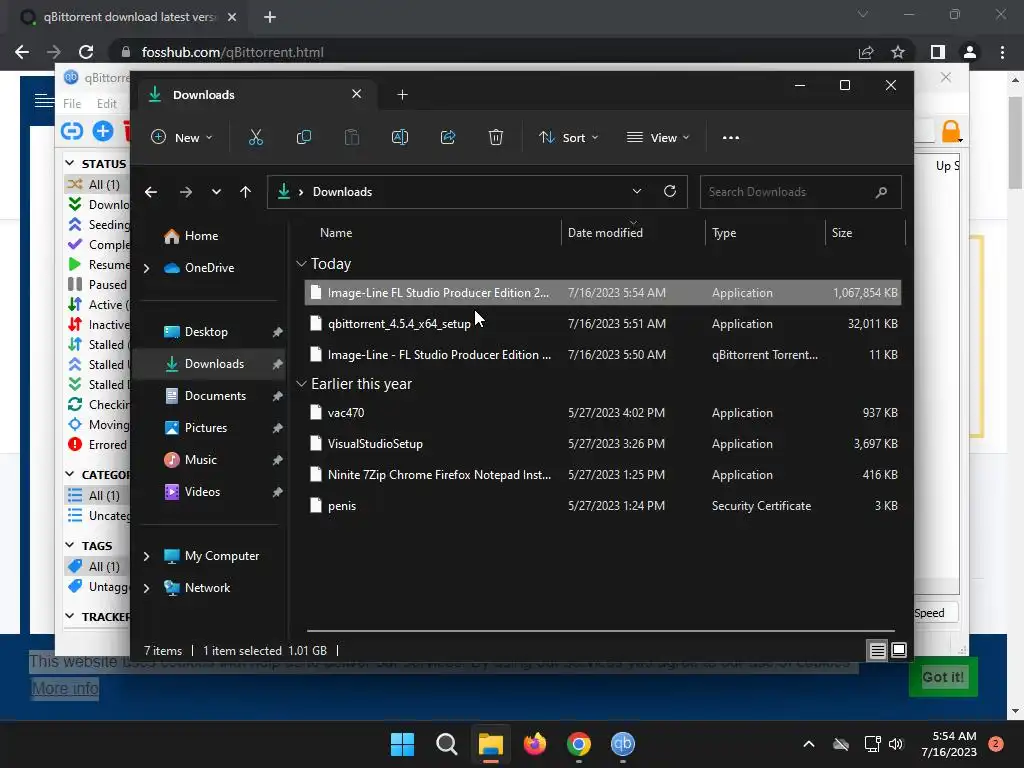Select vac470 file
1024x768 pixels.
coord(603,413)
